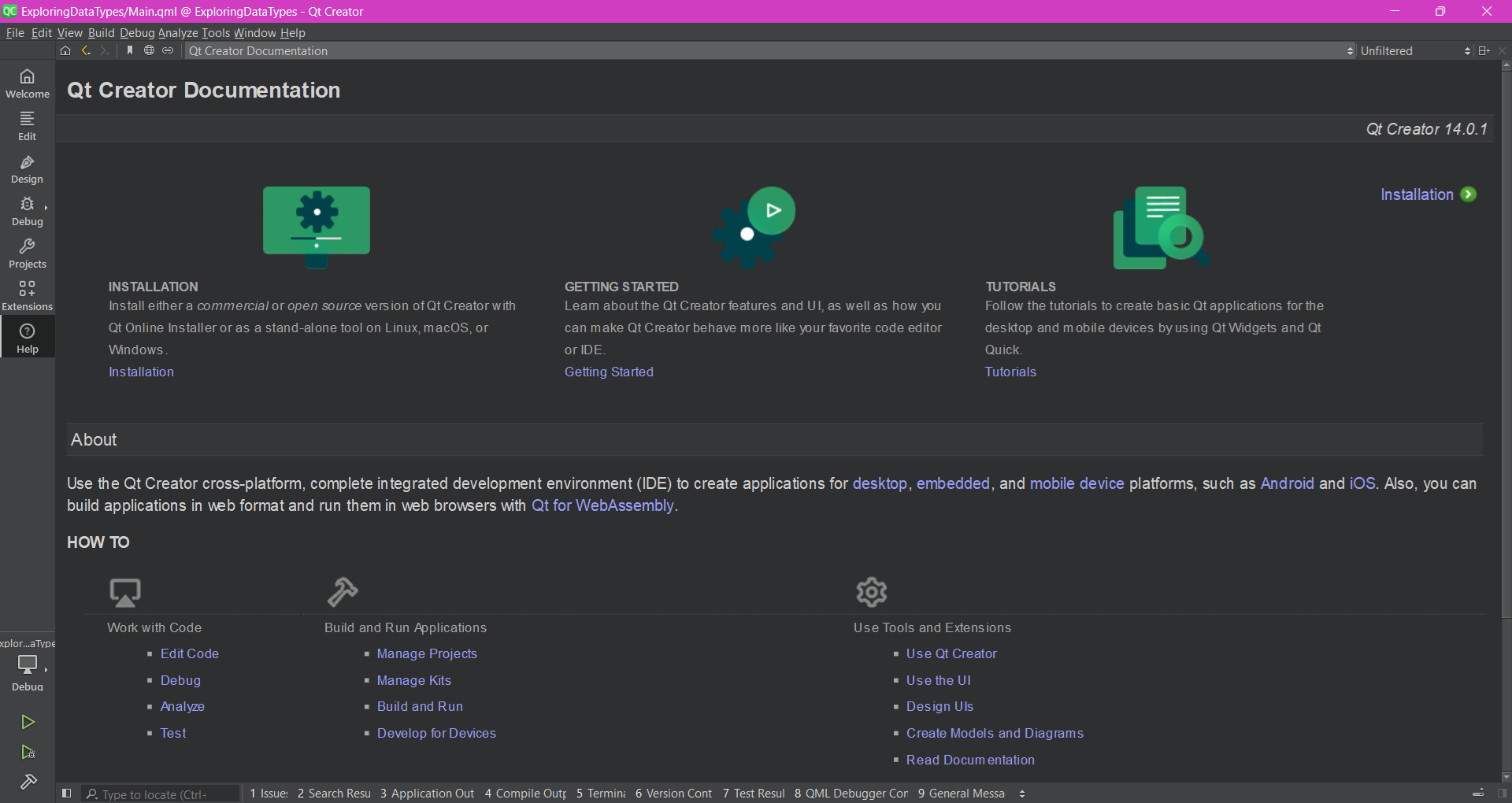The width and height of the screenshot is (1512, 803).
Task: Open the Edit menu
Action: tap(41, 33)
